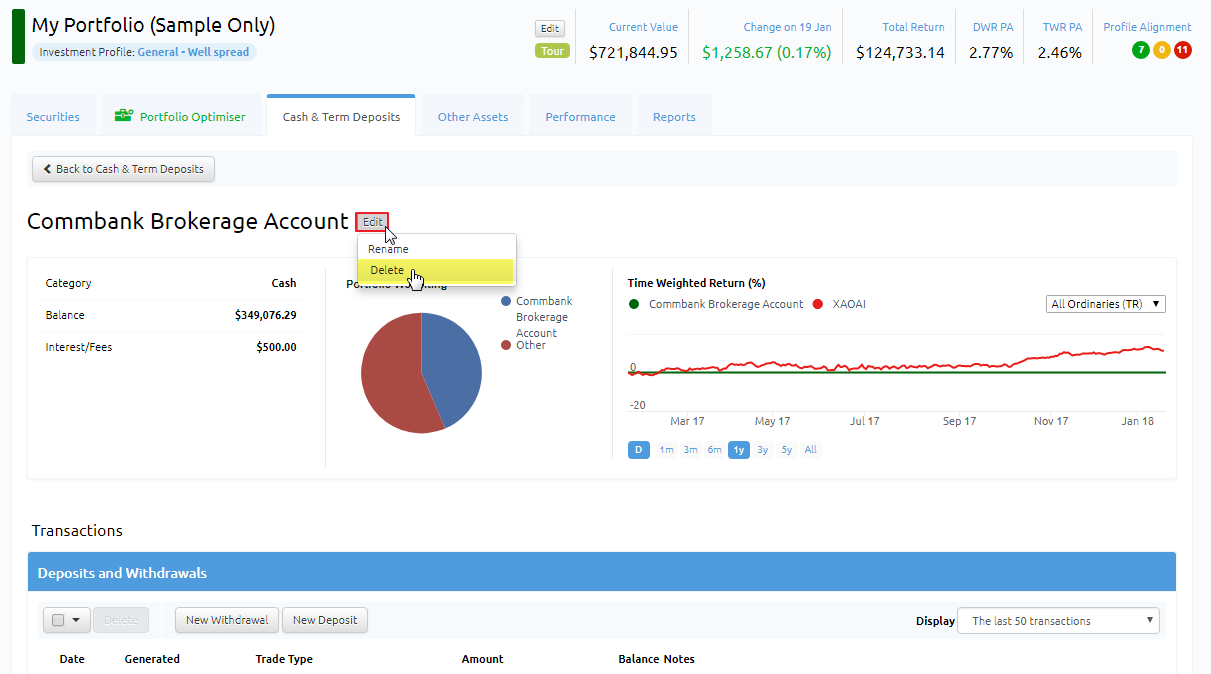Image resolution: width=1211 pixels, height=674 pixels.
Task: Click the greyed Delete transactions button
Action: click(121, 620)
